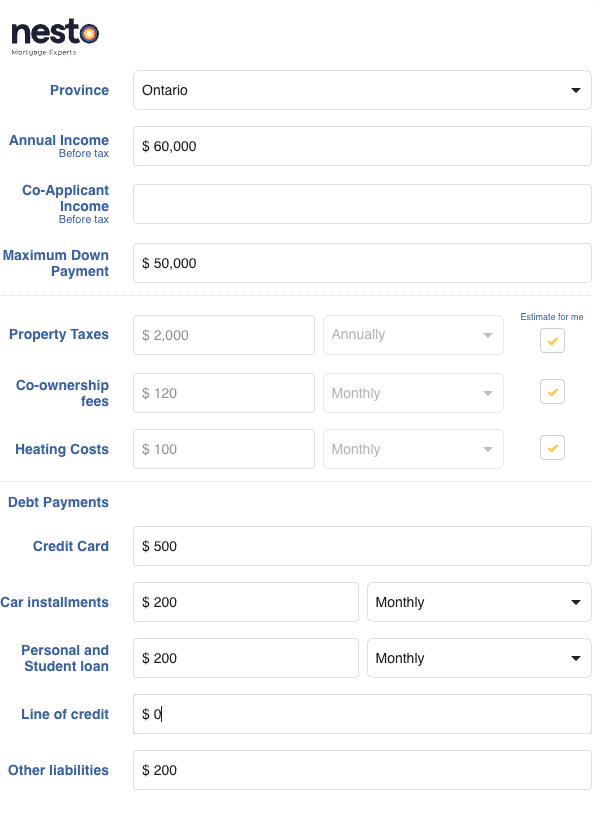
Task: Open Co-ownership fees Monthly frequency dropdown
Action: pos(413,393)
